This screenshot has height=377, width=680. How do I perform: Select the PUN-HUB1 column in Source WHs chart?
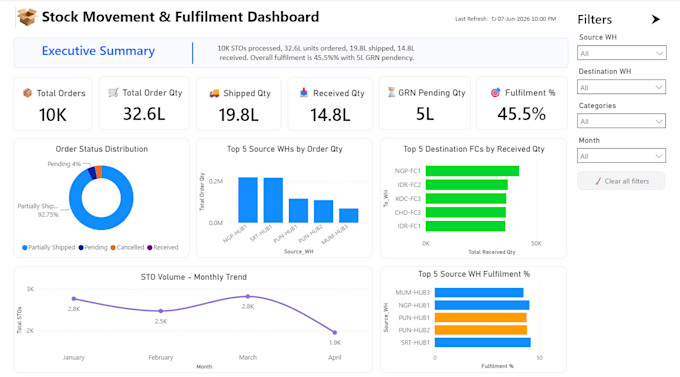pos(298,211)
